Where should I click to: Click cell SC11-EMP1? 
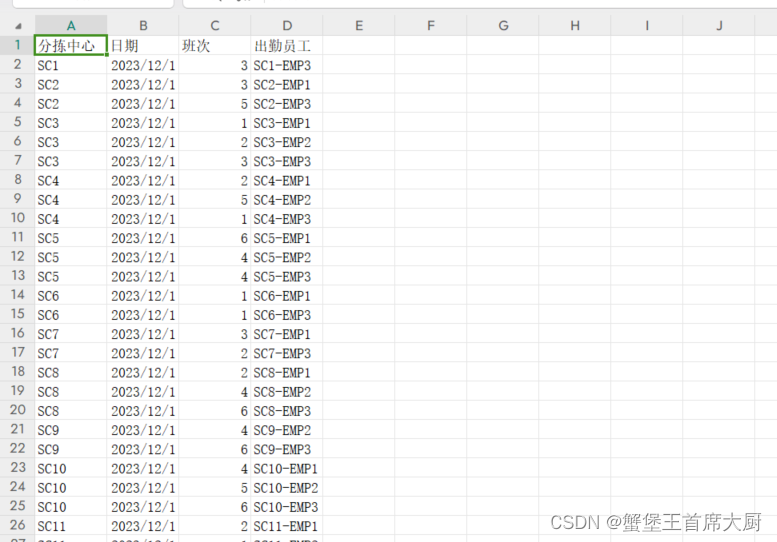[287, 526]
